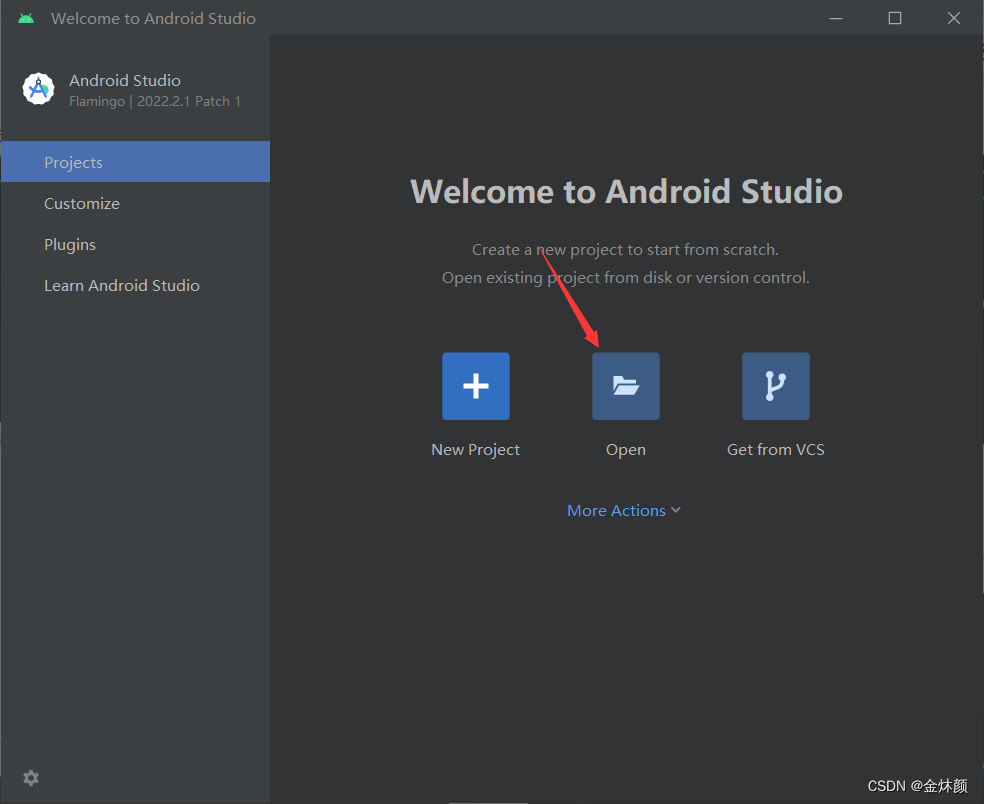
Task: Click the Get from VCS label
Action: (x=776, y=449)
